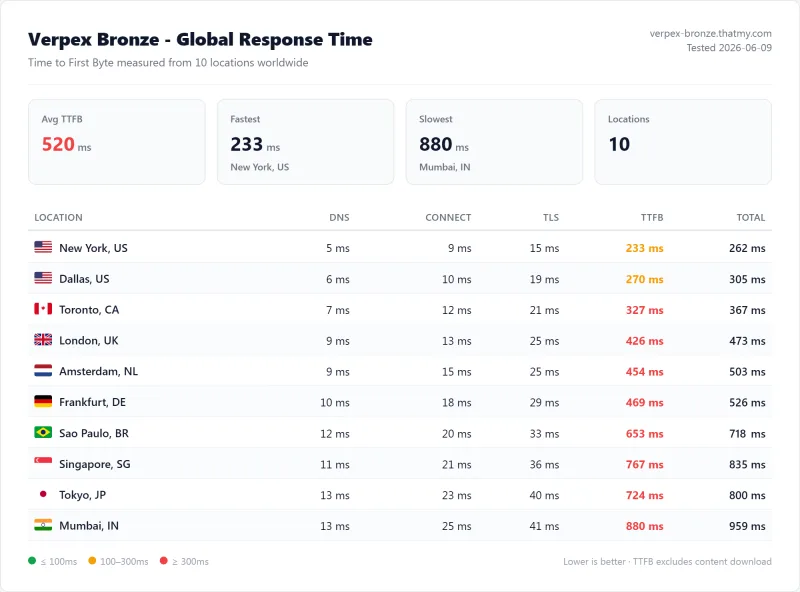Screen dimensions: 800x592
Task: Click the orange 100–300ms legend dot
Action: tap(92, 561)
